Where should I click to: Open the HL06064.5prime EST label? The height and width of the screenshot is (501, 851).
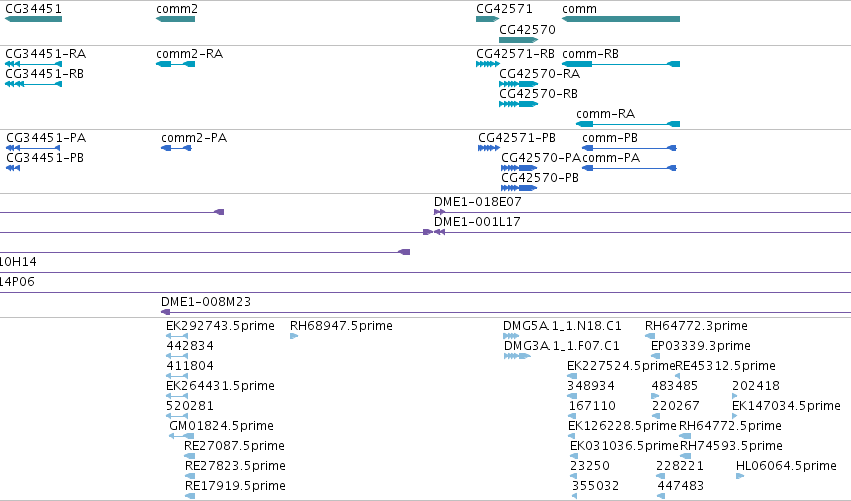pyautogui.click(x=786, y=466)
